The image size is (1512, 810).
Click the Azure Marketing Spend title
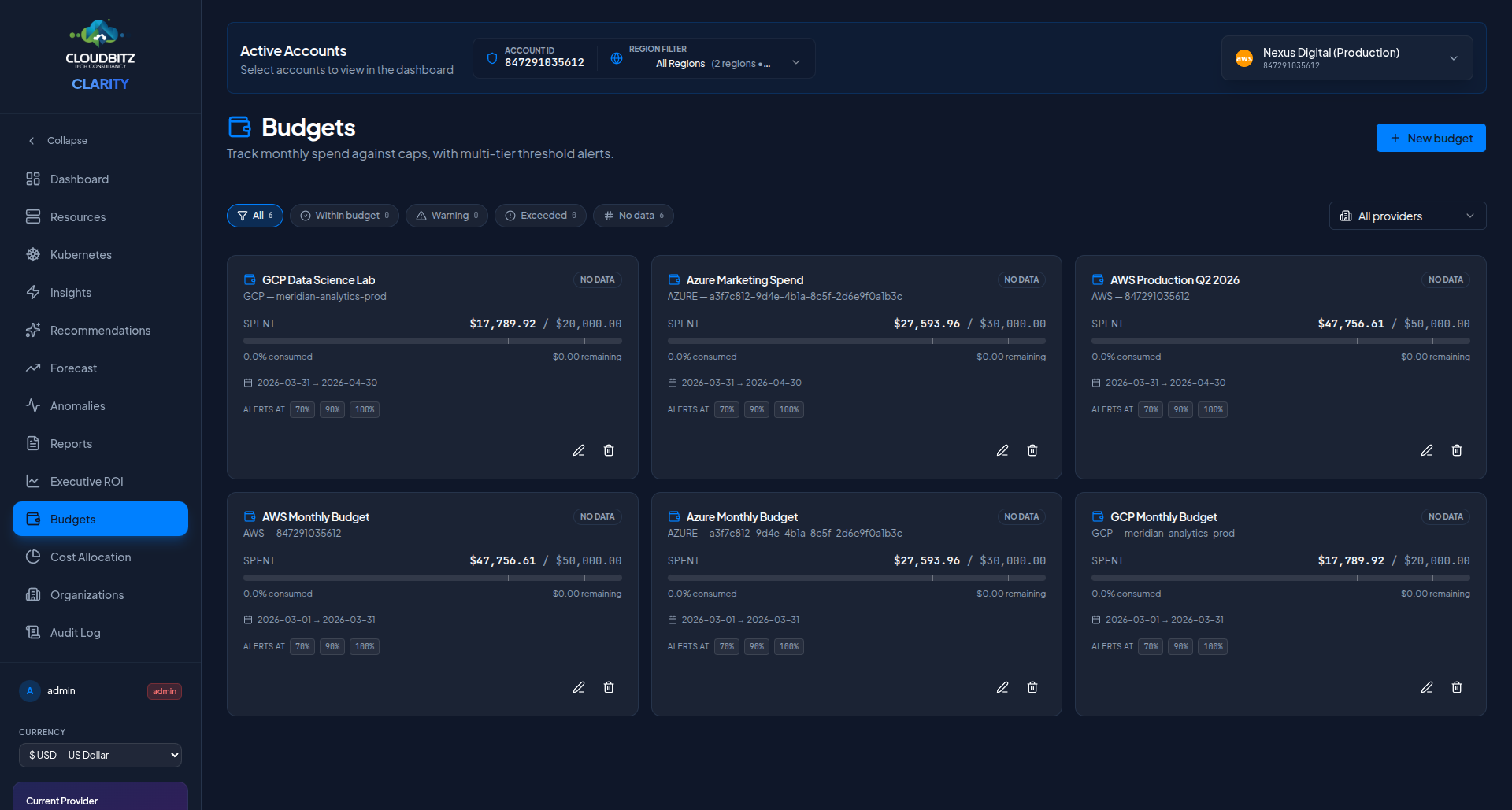click(x=745, y=279)
